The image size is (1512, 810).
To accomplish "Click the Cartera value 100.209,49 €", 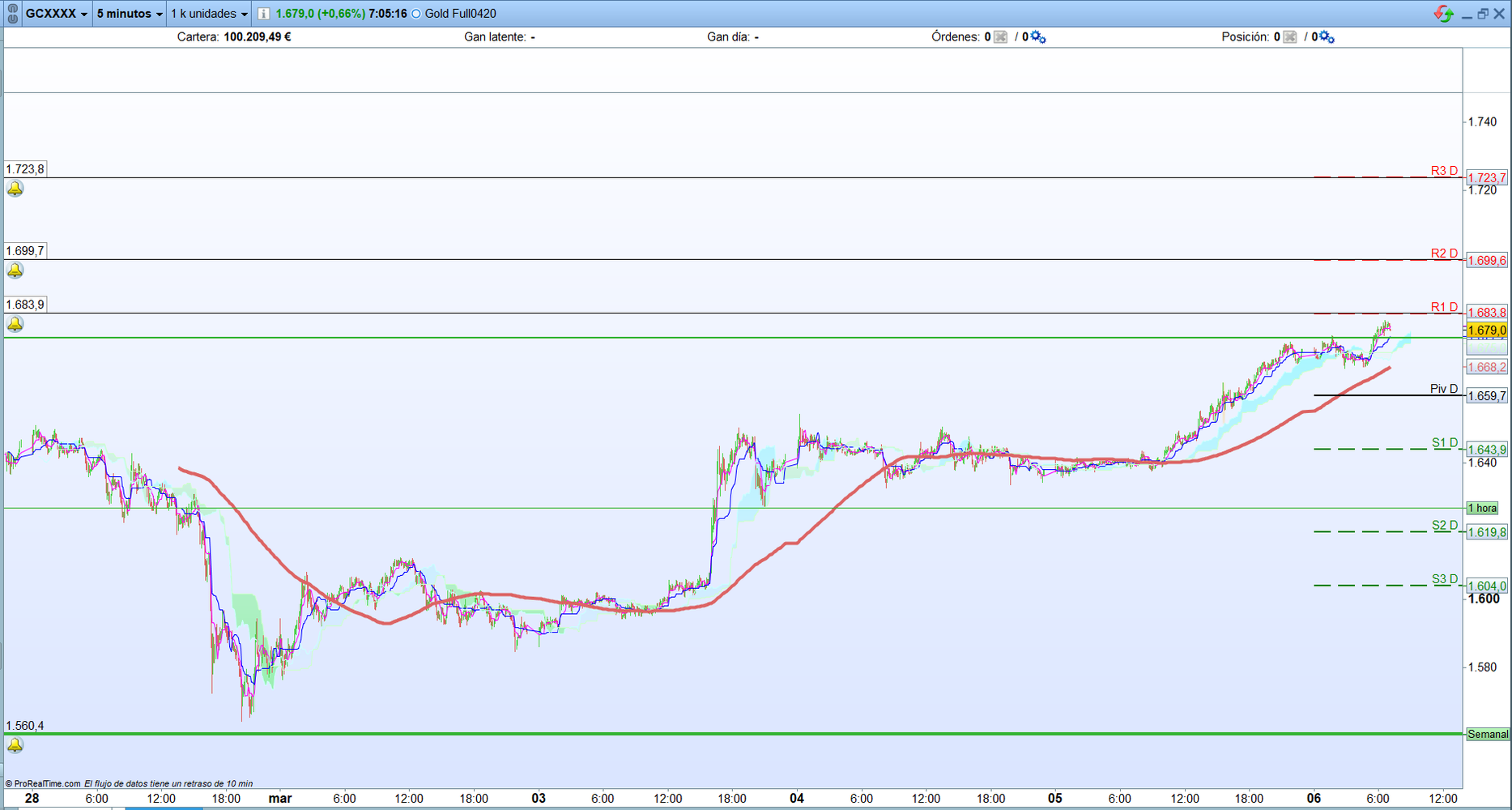I will 258,37.
